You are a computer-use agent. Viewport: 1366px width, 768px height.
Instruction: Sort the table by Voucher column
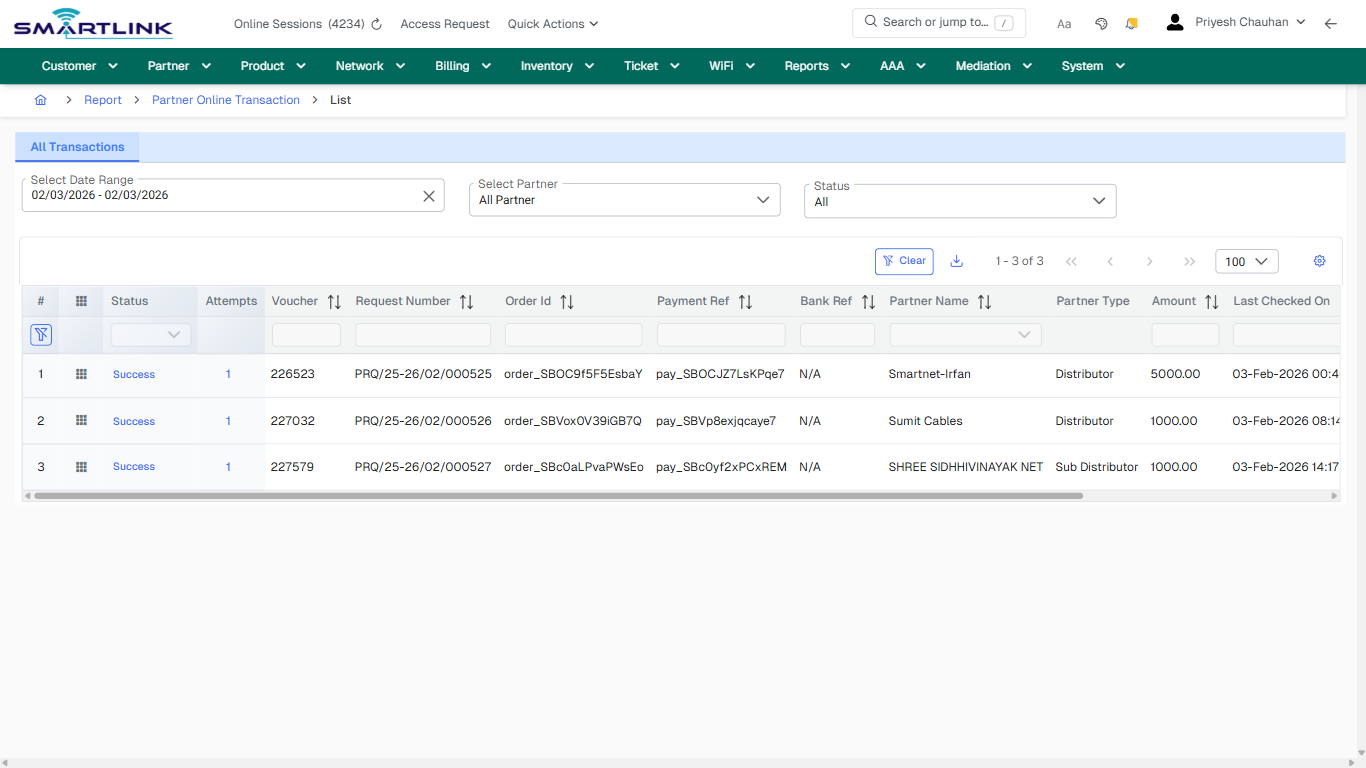(333, 300)
